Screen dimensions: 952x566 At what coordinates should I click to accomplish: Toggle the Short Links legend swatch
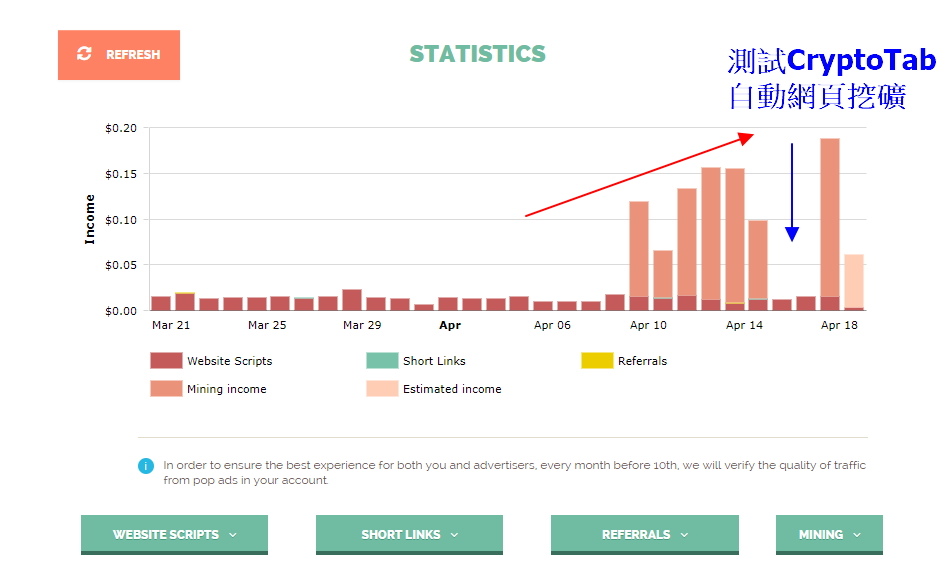[382, 361]
